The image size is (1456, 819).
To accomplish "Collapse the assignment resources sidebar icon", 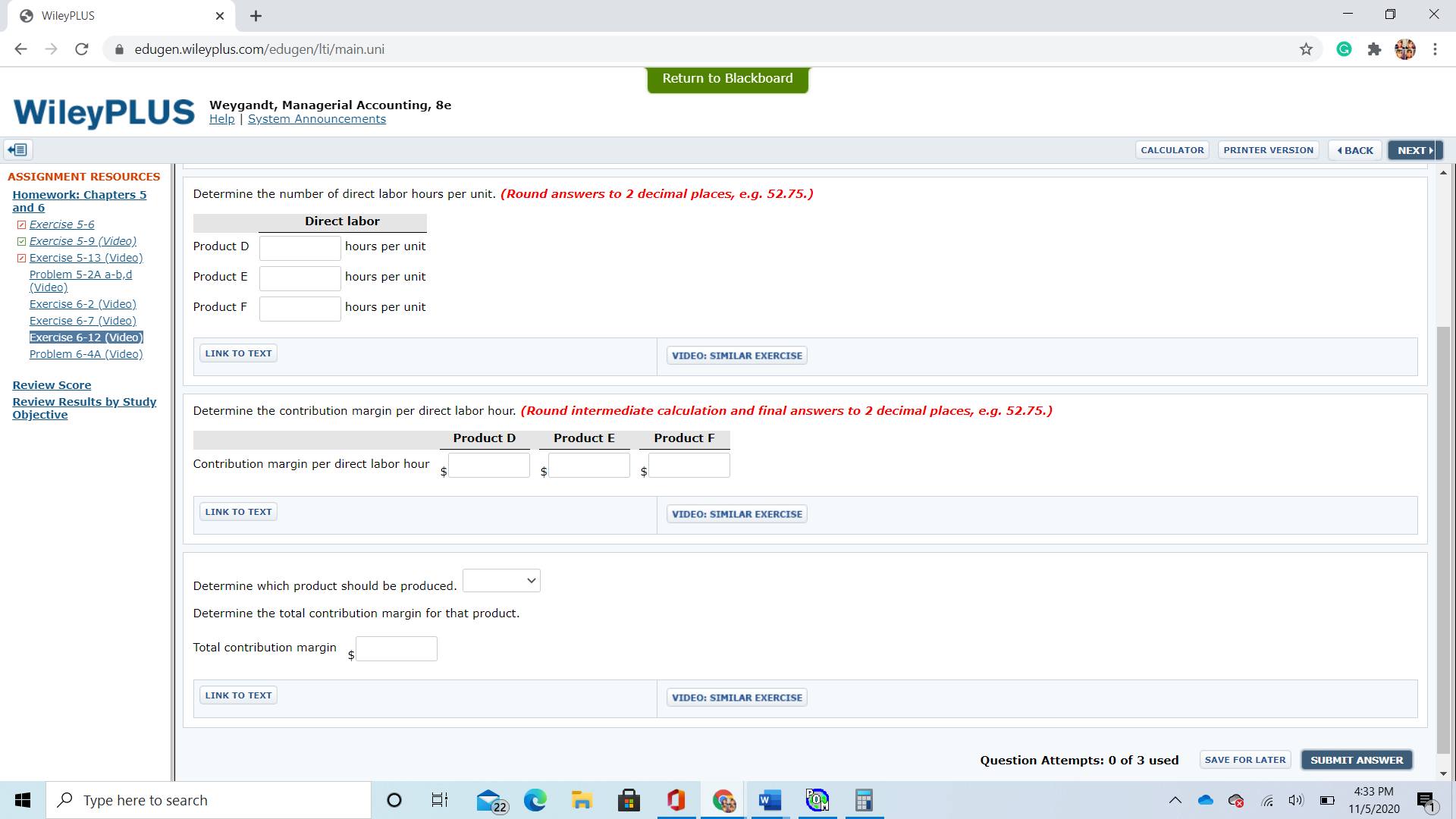I will [18, 149].
